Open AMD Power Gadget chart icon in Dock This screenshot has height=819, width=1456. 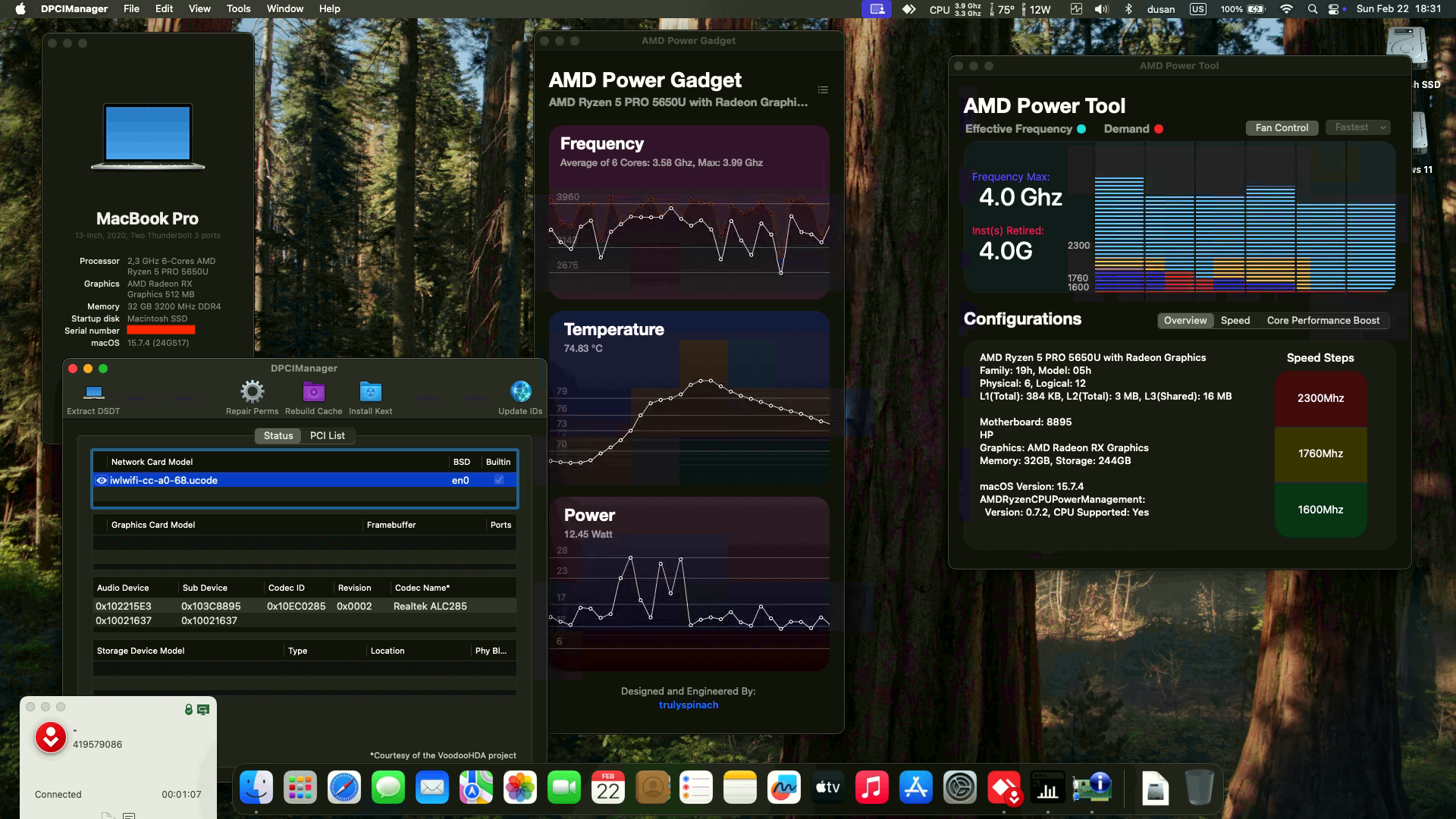pos(1048,789)
